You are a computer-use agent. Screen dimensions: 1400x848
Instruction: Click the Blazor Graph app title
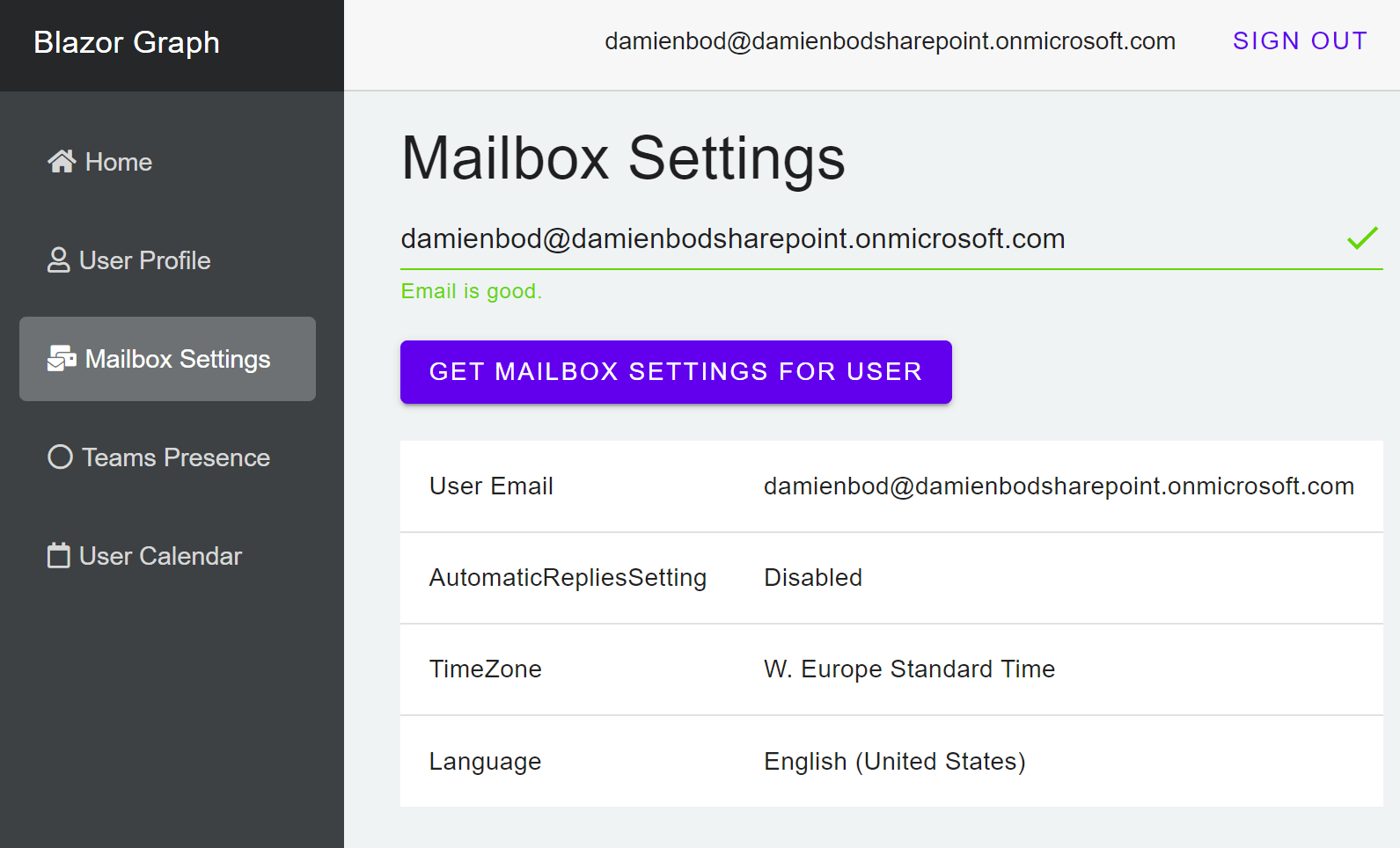(x=127, y=42)
